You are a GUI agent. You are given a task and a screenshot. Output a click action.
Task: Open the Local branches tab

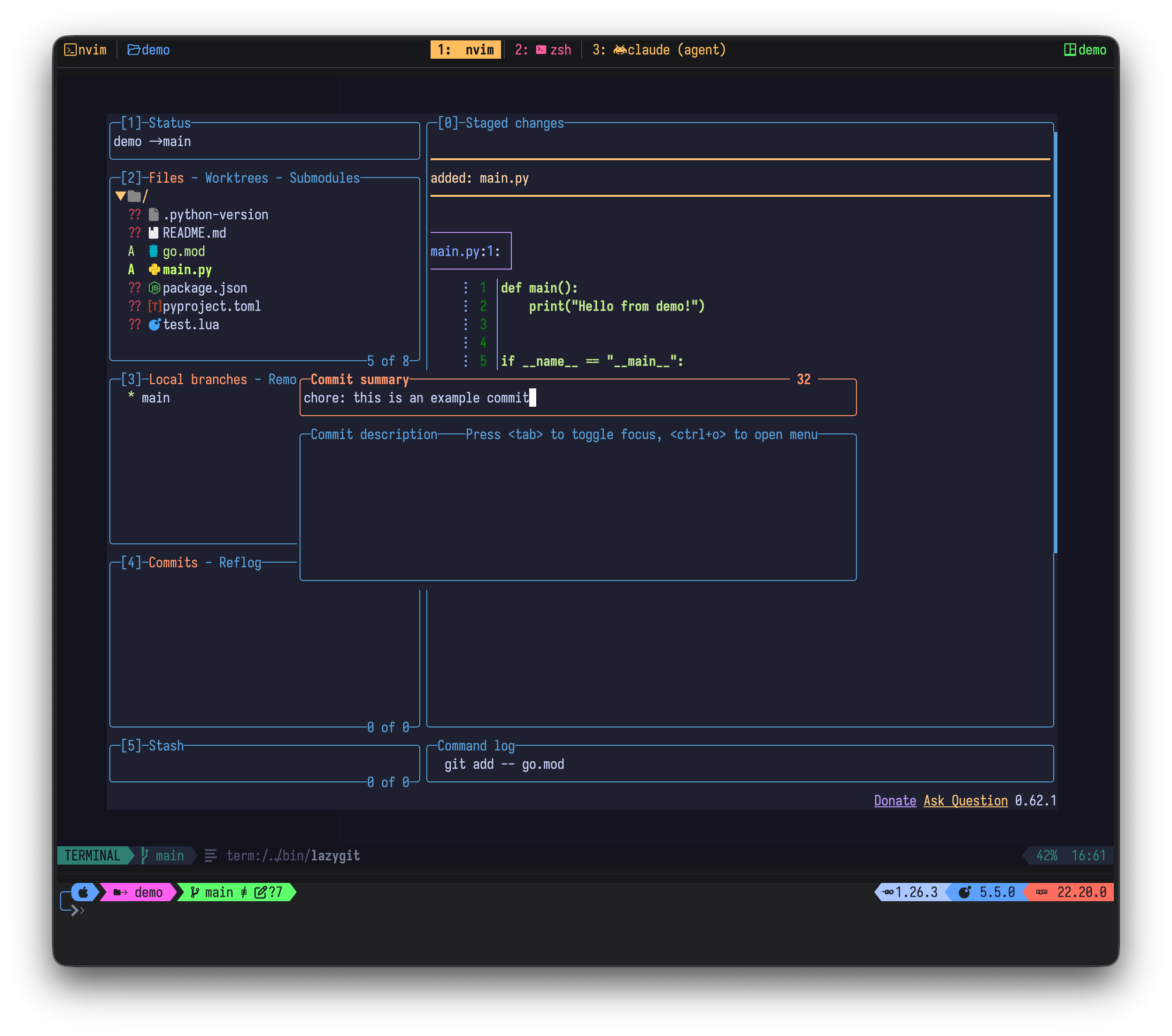coord(198,379)
